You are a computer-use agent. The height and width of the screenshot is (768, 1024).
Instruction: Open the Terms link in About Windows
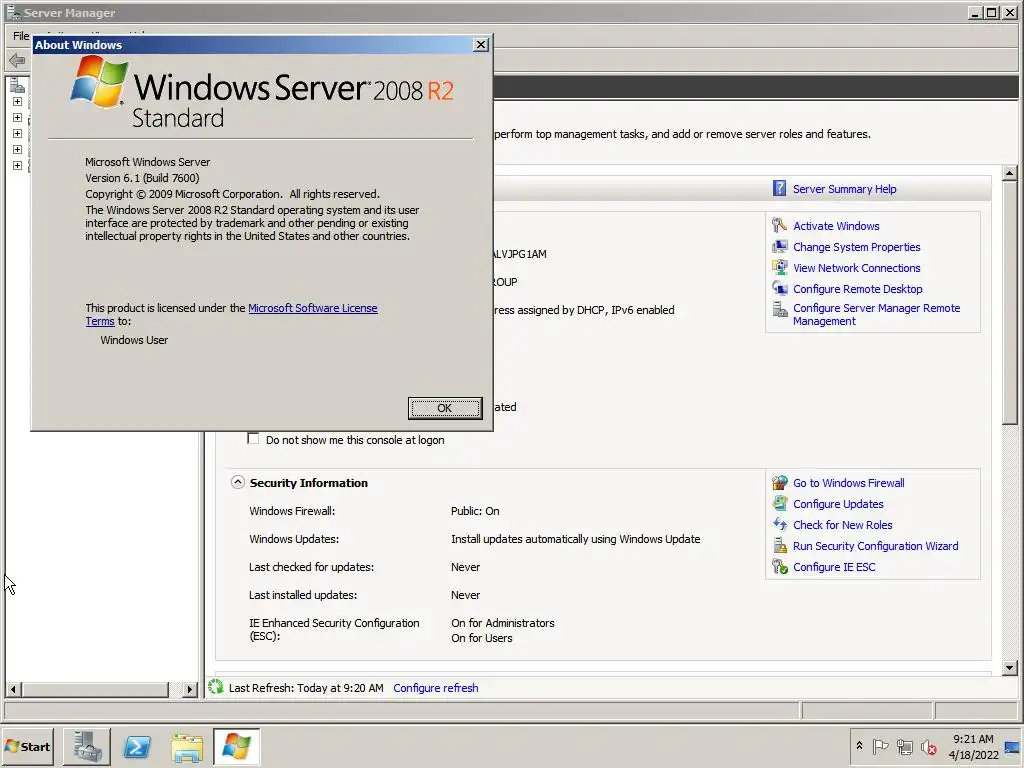(x=100, y=321)
